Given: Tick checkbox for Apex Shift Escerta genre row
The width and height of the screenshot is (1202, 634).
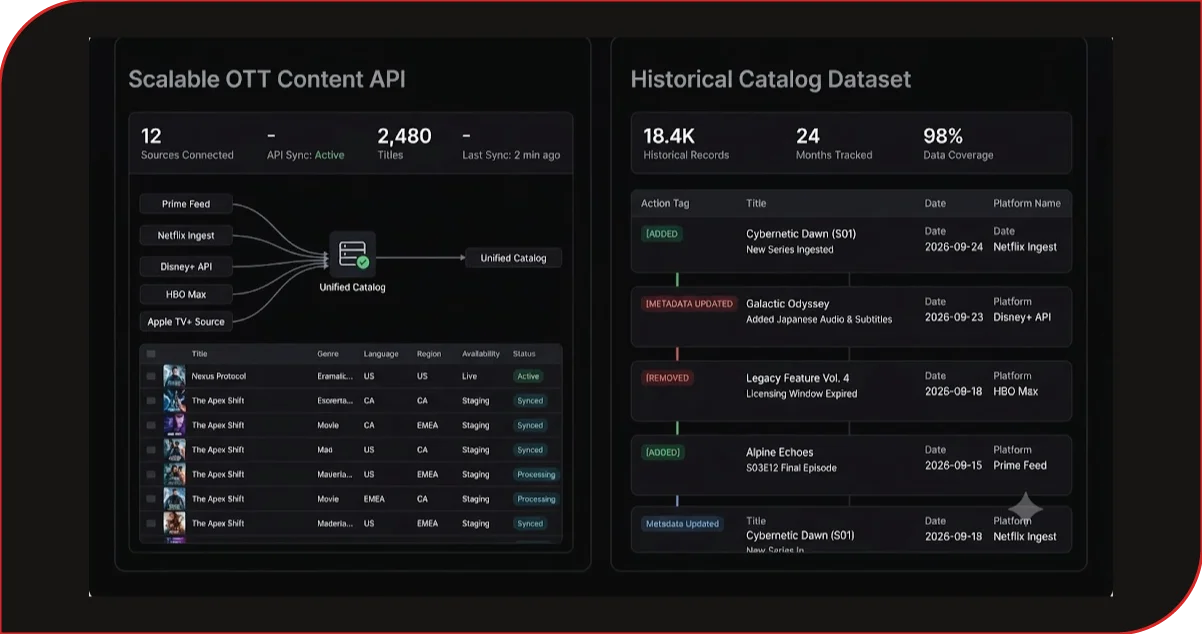Looking at the screenshot, I should point(151,401).
